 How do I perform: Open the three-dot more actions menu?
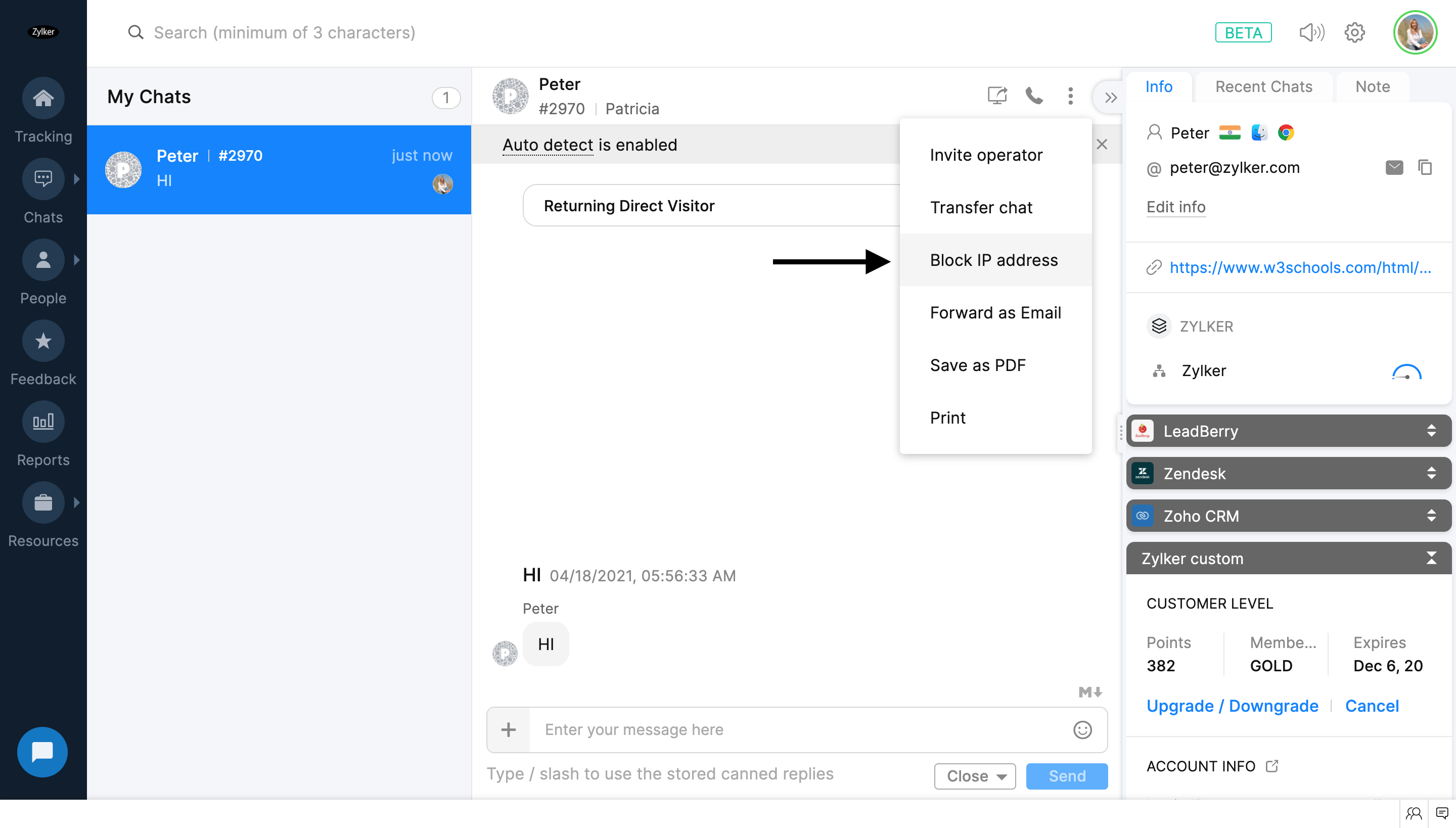coord(1070,96)
